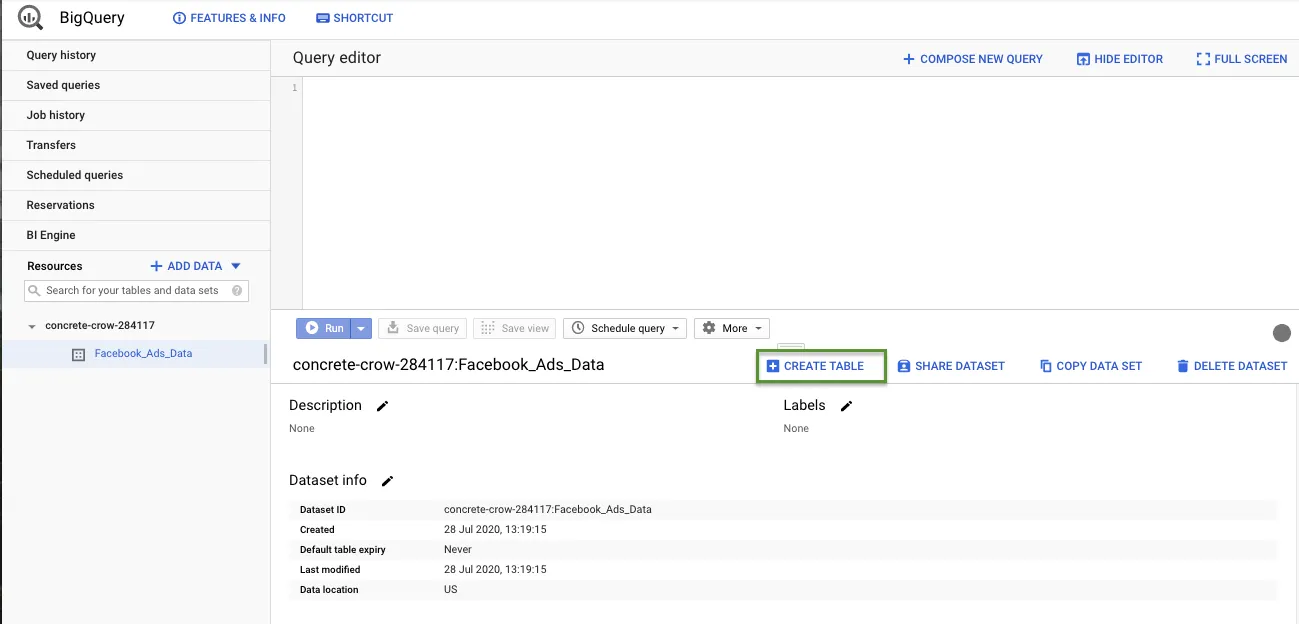Select Facebook_Ads_Data dataset in tree
Image resolution: width=1299 pixels, height=624 pixels.
[x=143, y=353]
